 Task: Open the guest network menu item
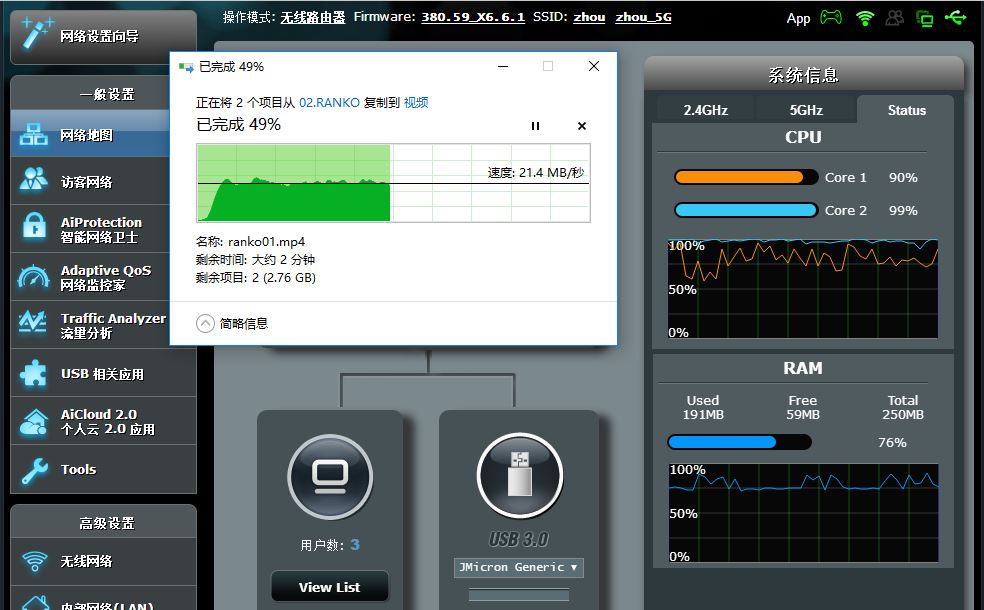[x=90, y=181]
